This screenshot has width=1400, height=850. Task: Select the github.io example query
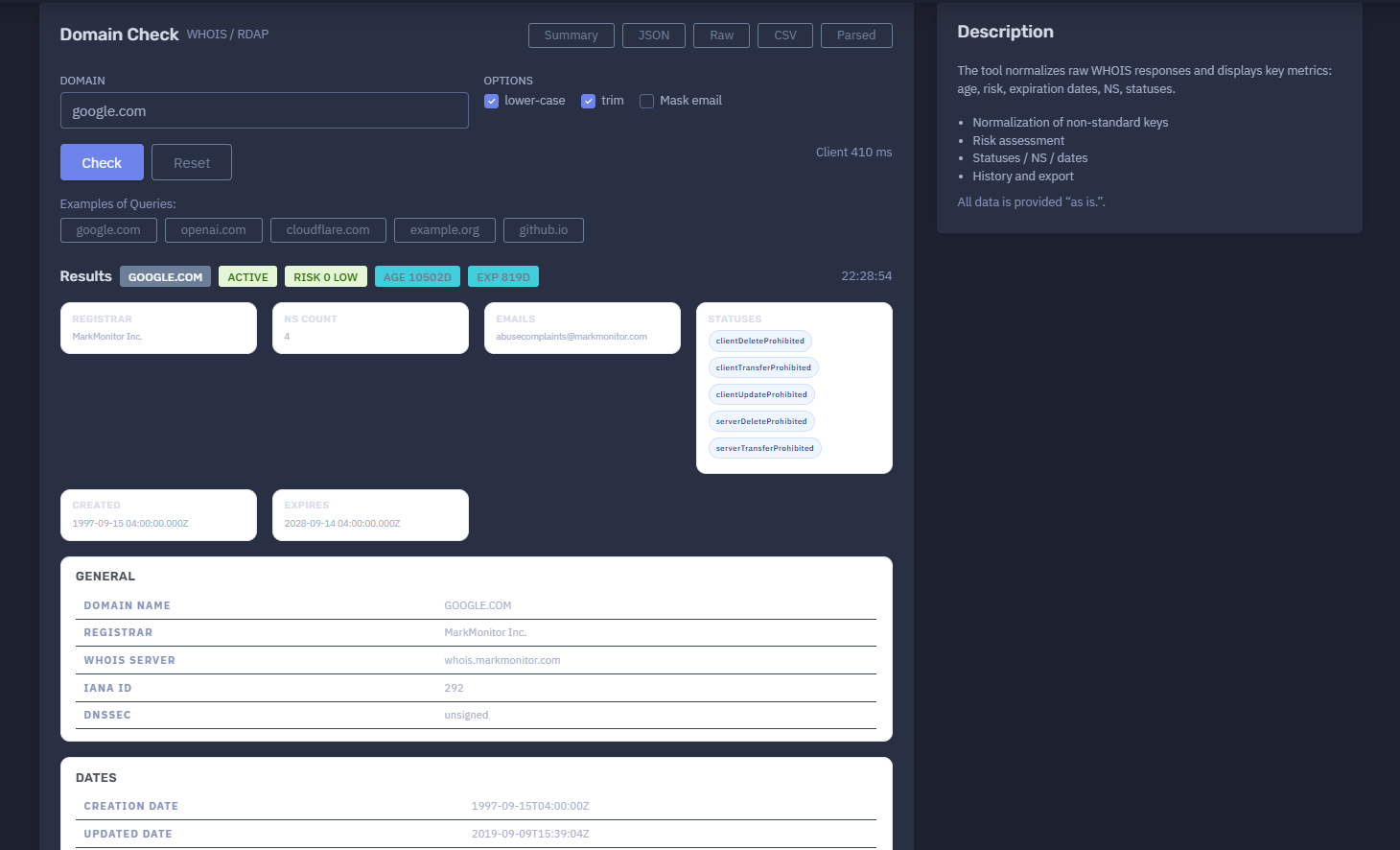544,230
